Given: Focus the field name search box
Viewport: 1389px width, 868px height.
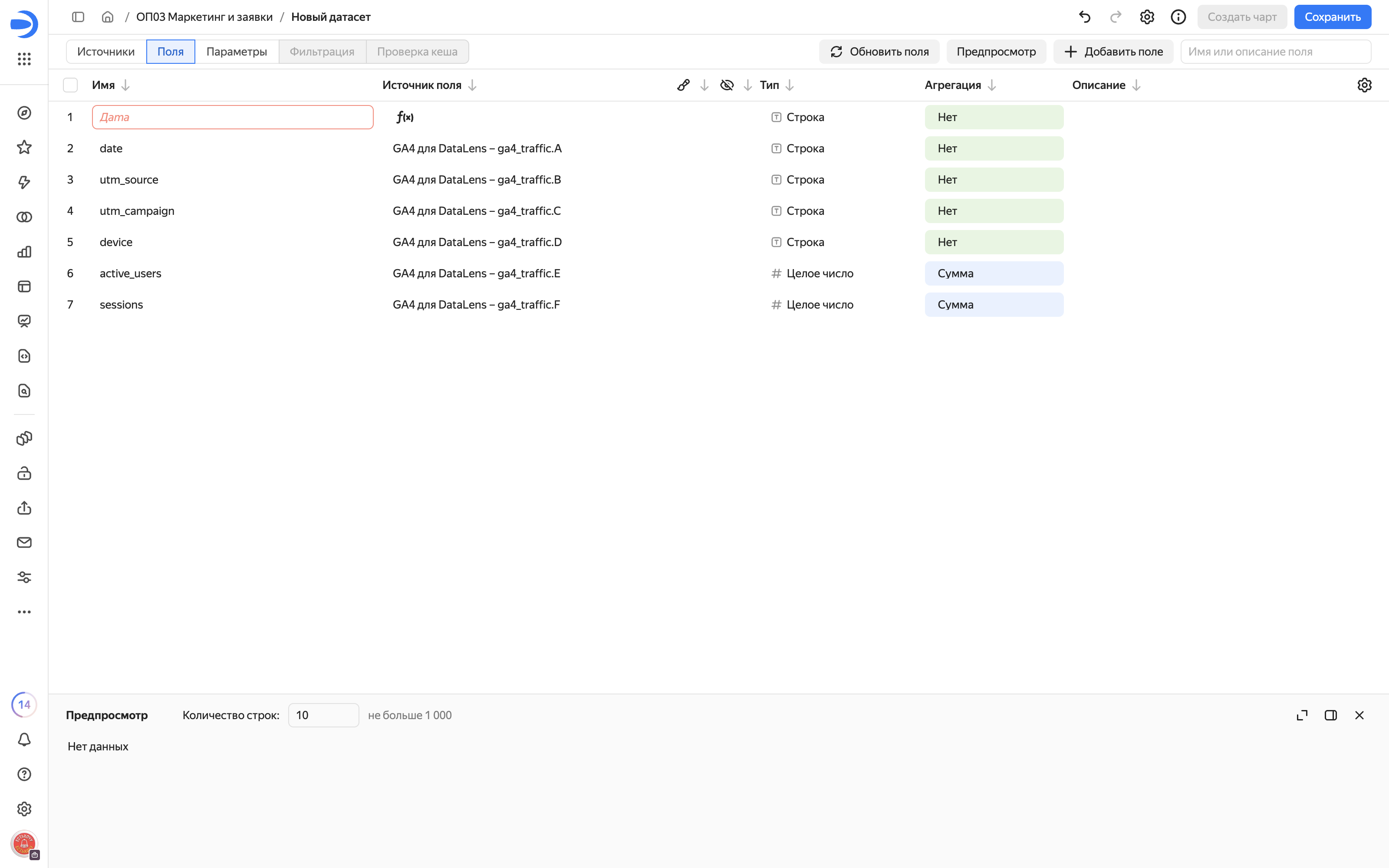Looking at the screenshot, I should 1275,52.
